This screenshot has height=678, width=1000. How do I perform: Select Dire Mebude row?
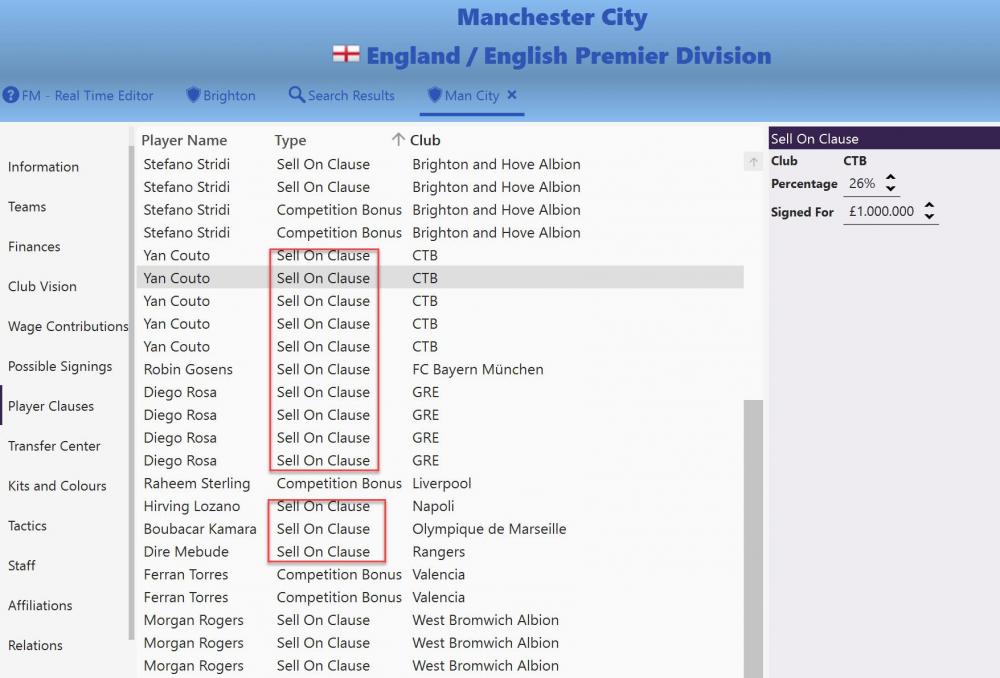(440, 552)
